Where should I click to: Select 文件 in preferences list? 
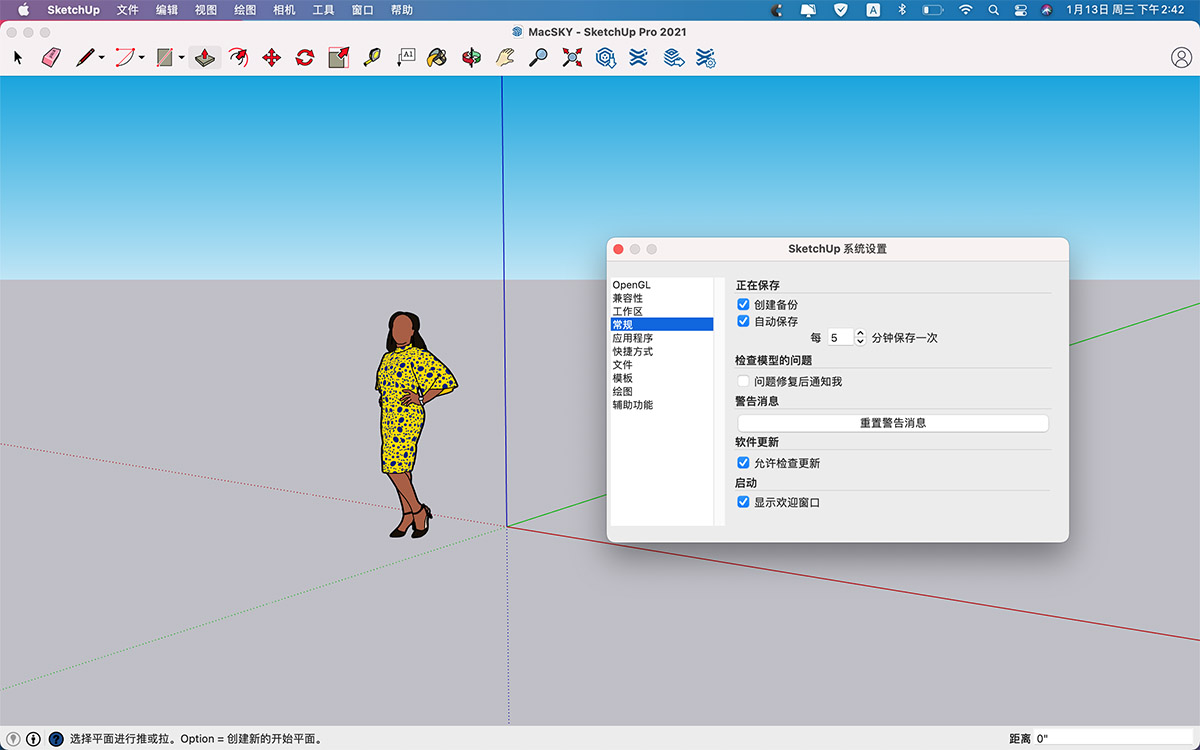[x=662, y=365]
